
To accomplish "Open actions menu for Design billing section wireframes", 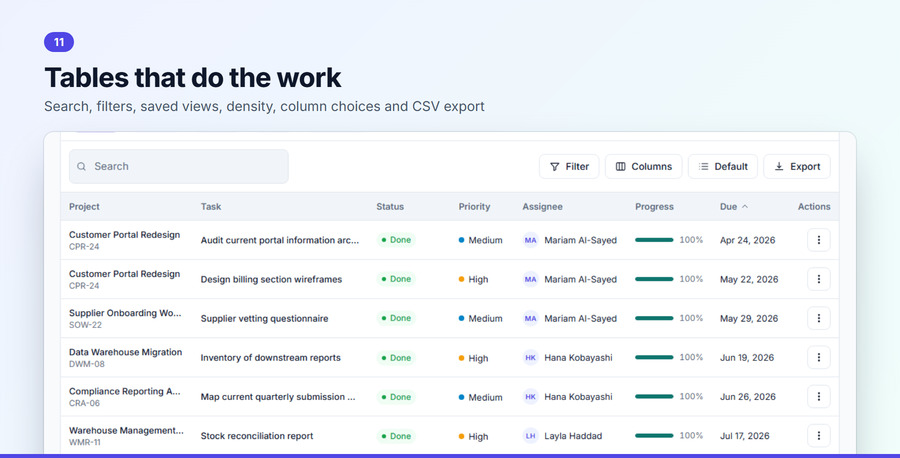I will [818, 279].
